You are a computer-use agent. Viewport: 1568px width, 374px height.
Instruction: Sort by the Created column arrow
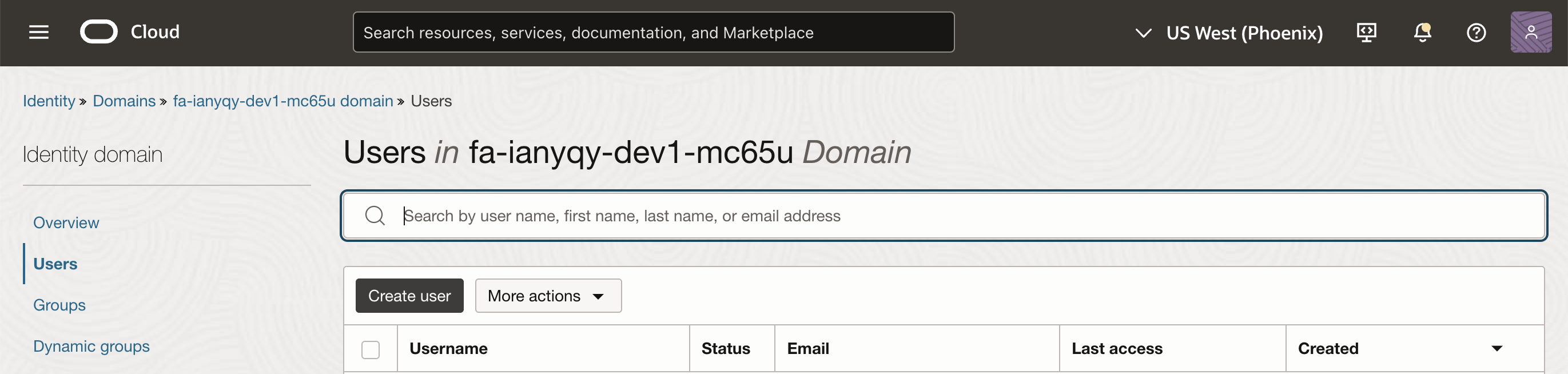pyautogui.click(x=1496, y=348)
